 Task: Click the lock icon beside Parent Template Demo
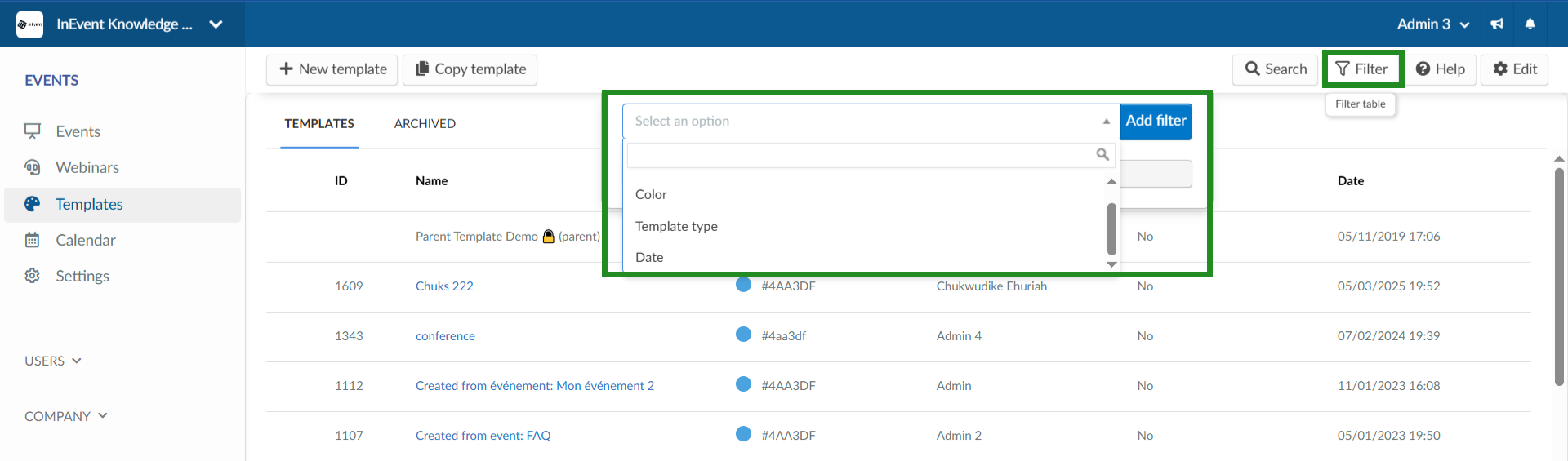point(549,237)
